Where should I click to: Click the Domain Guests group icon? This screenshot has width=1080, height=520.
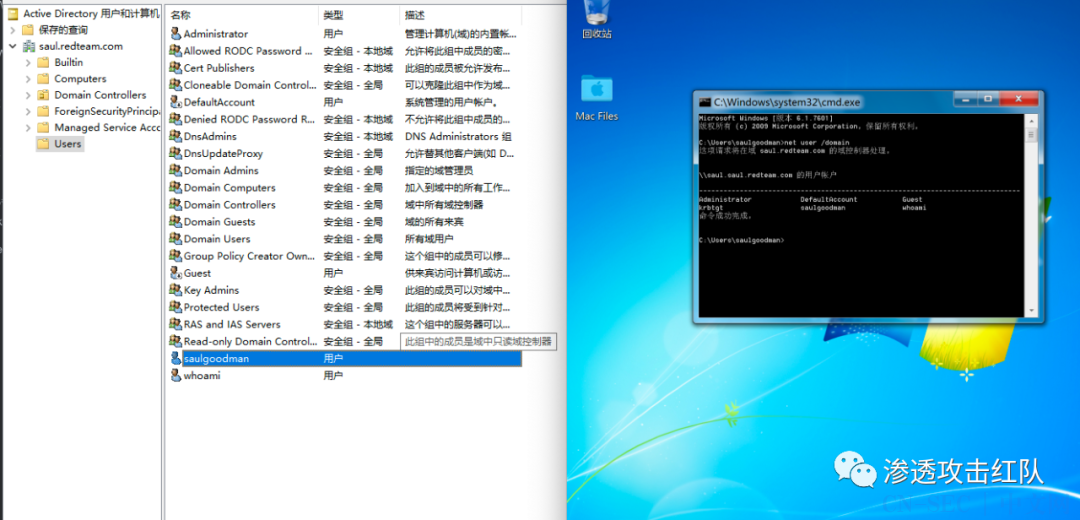[176, 222]
